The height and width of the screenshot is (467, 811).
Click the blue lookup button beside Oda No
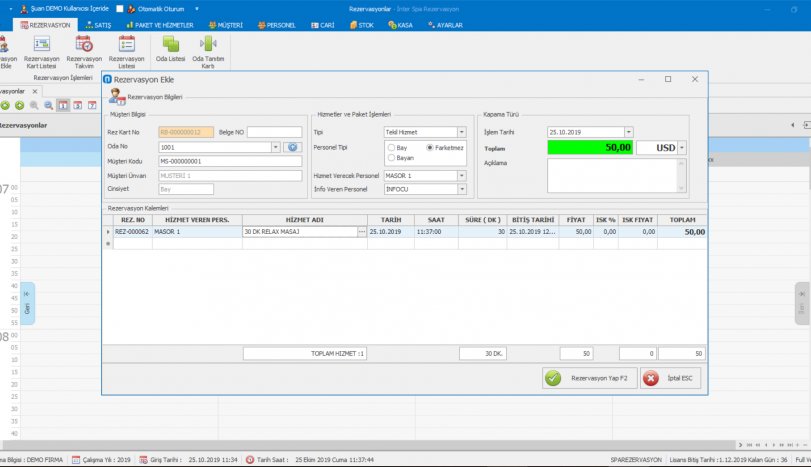click(x=292, y=147)
